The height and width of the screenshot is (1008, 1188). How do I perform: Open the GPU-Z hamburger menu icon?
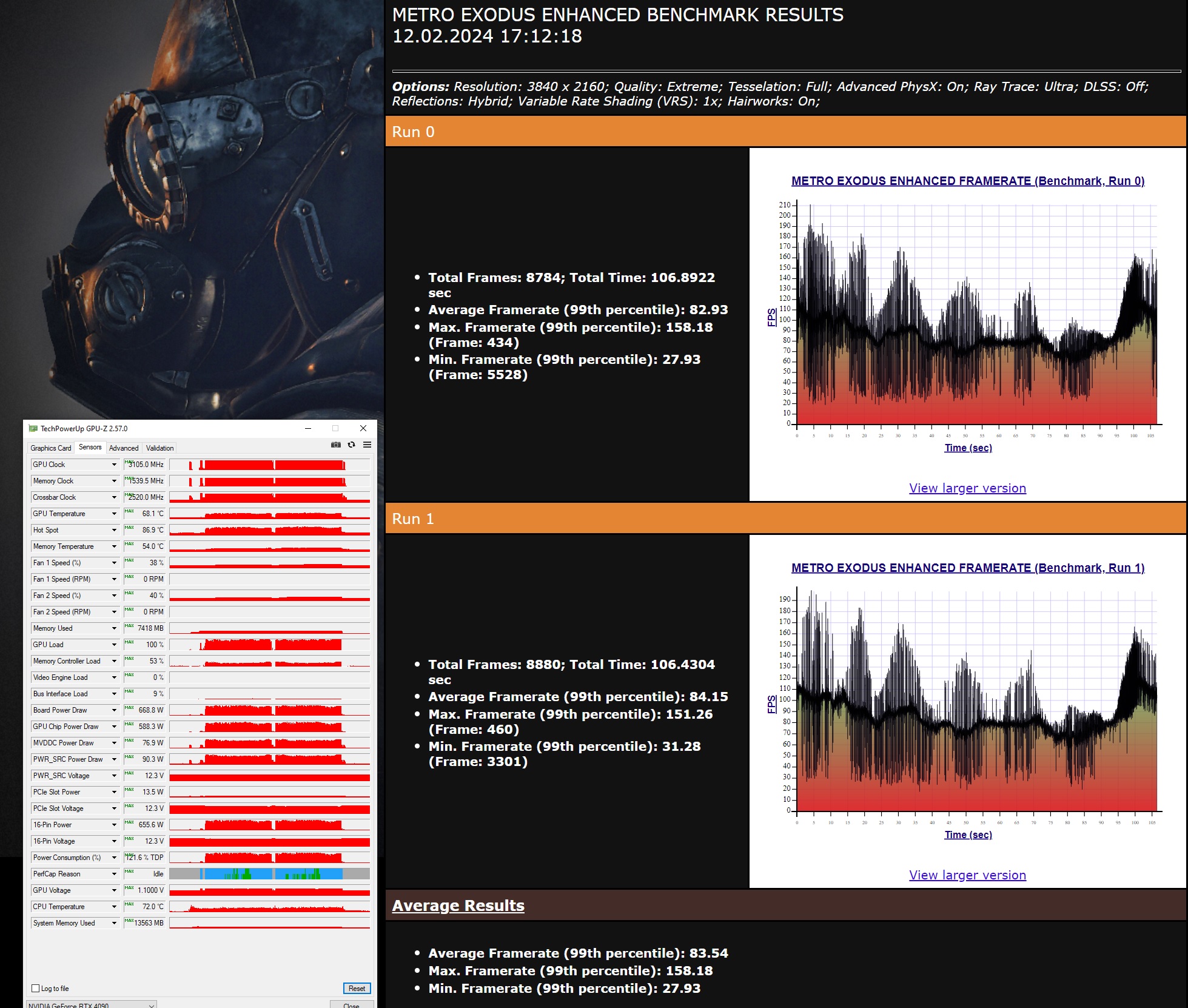(x=367, y=445)
